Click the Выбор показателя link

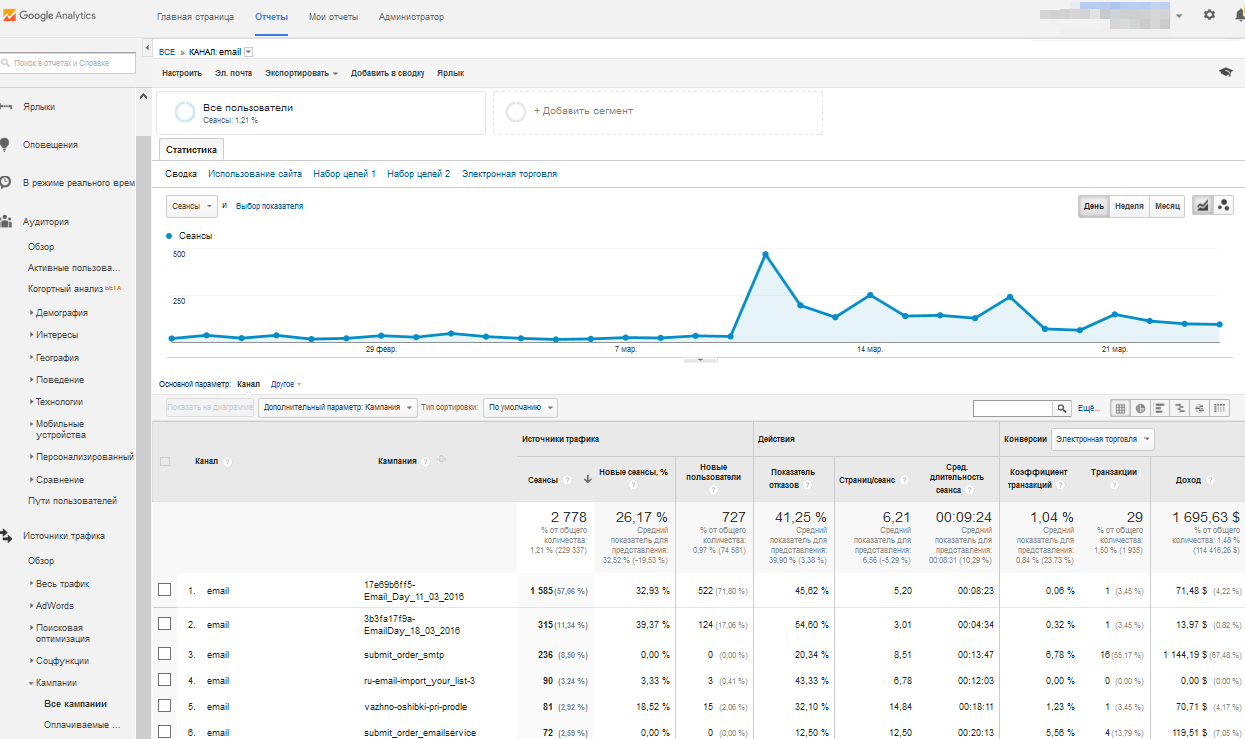pos(269,206)
